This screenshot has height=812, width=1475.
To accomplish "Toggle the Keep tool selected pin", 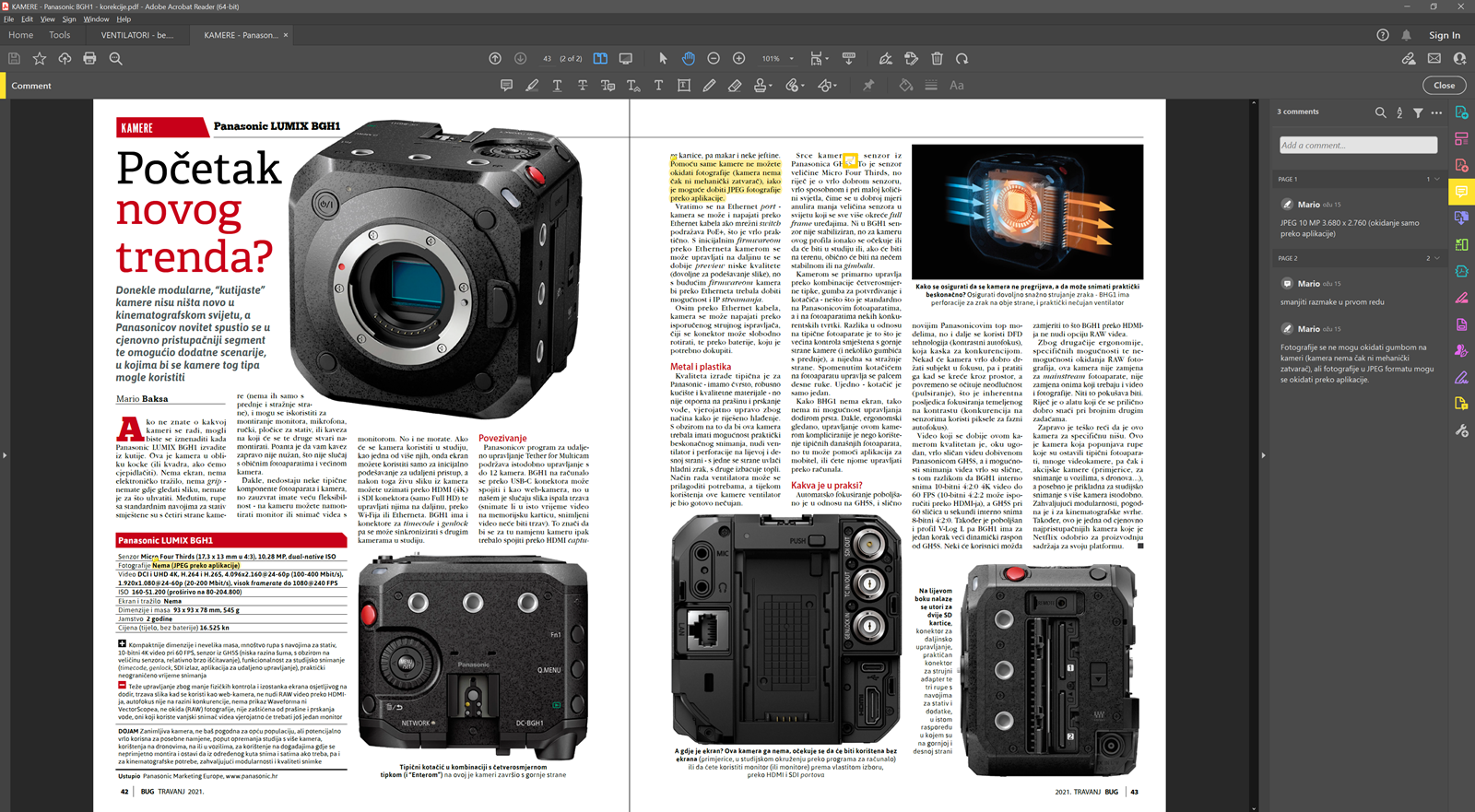I will (868, 86).
